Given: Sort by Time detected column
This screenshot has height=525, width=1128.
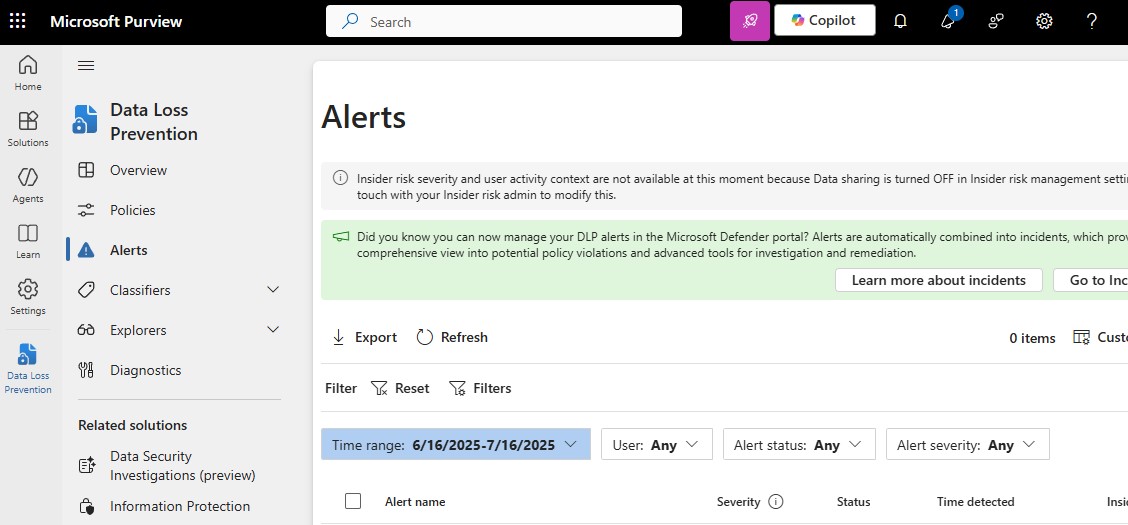Looking at the screenshot, I should [x=975, y=502].
